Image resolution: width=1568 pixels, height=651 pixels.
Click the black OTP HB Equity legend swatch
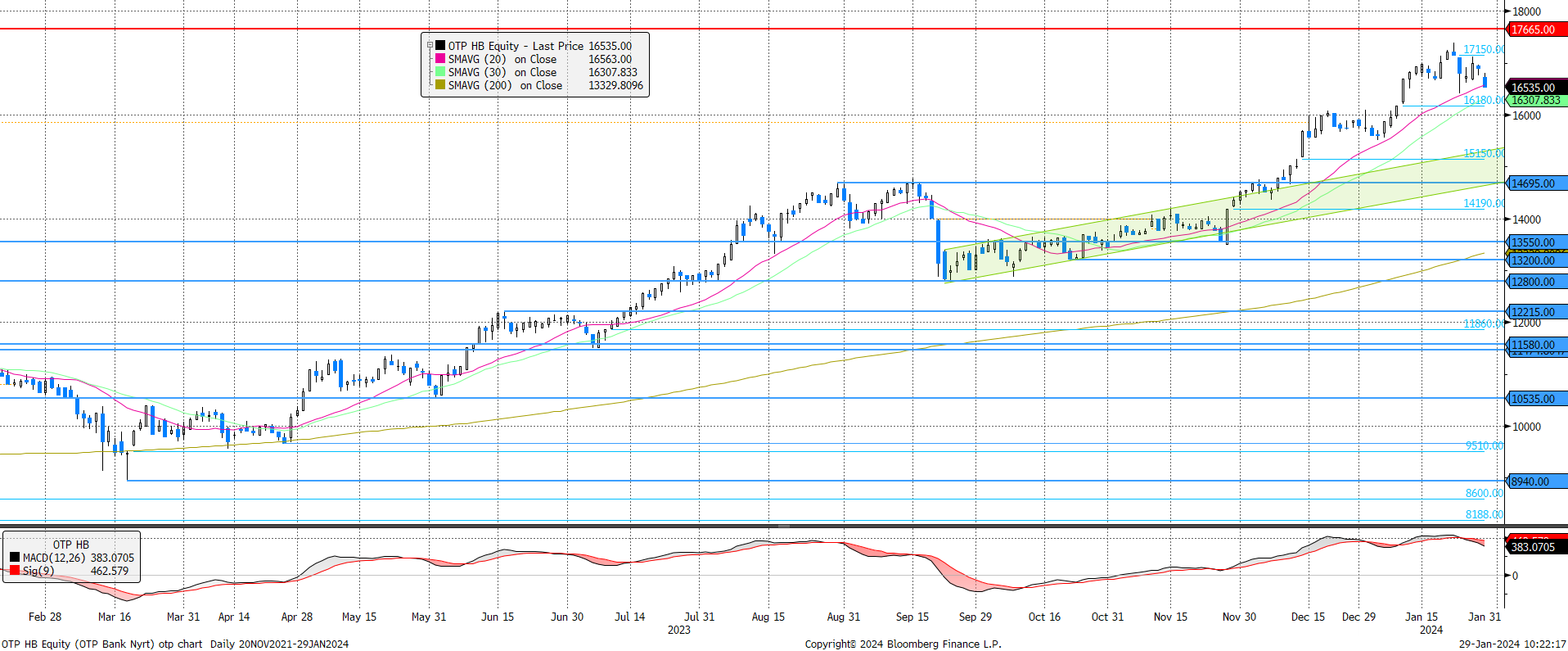tap(440, 46)
